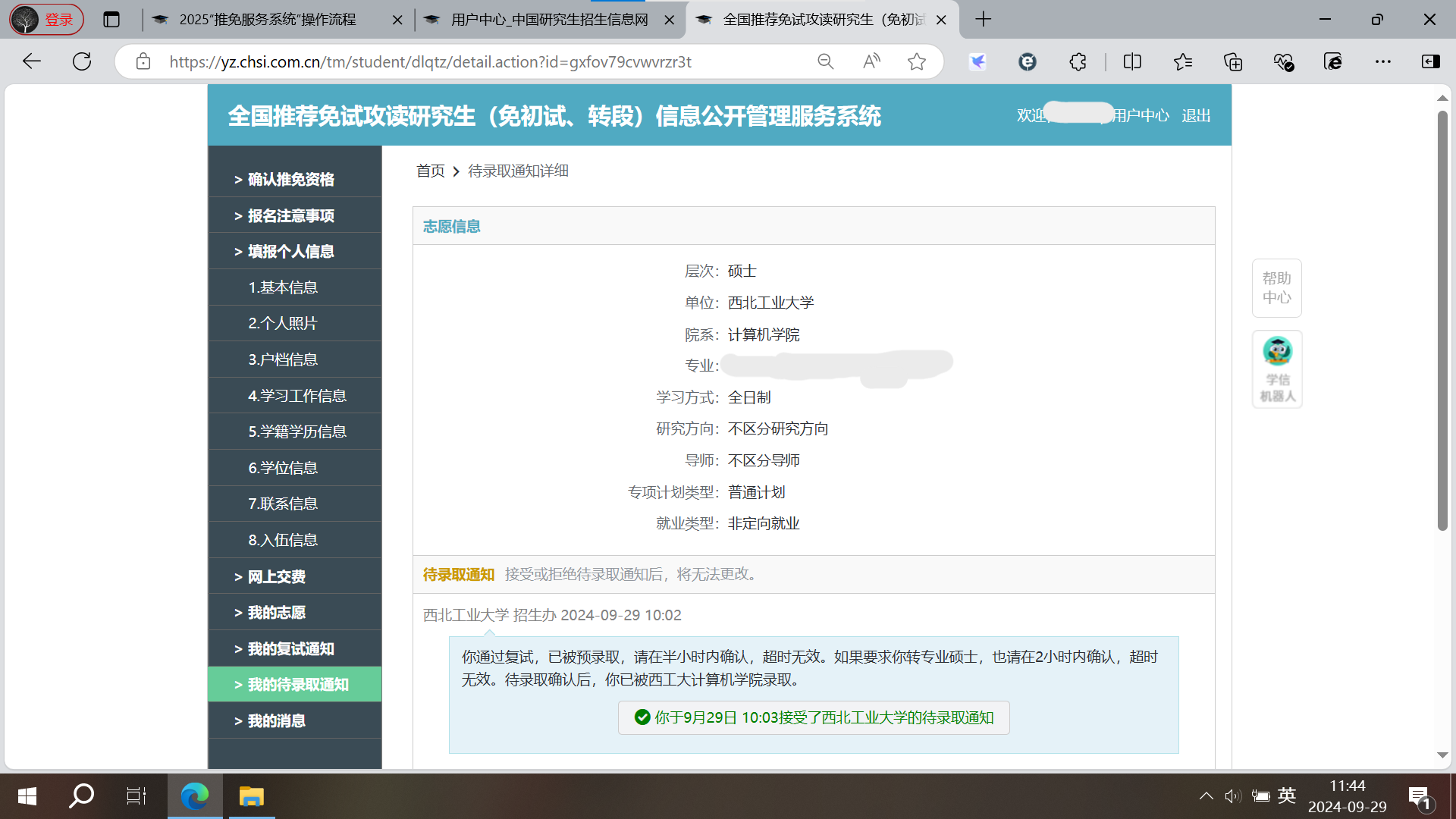Click the page vertical scrollbar thumb
The height and width of the screenshot is (819, 1456).
[x=1442, y=321]
